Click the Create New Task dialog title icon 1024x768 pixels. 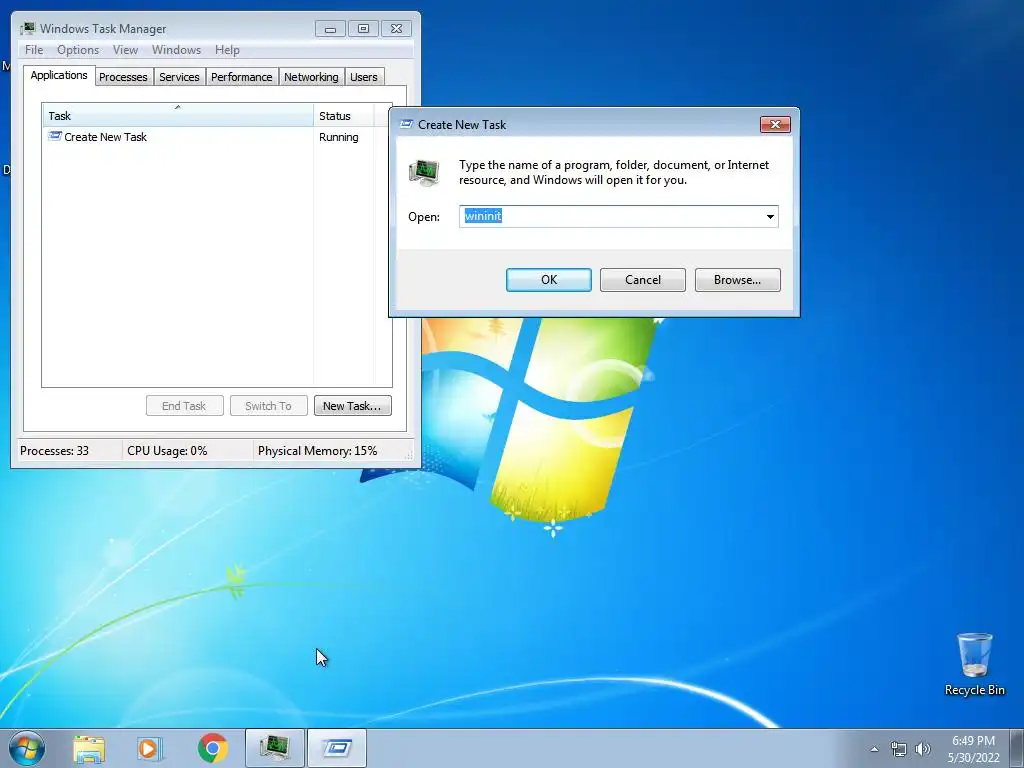[x=406, y=124]
